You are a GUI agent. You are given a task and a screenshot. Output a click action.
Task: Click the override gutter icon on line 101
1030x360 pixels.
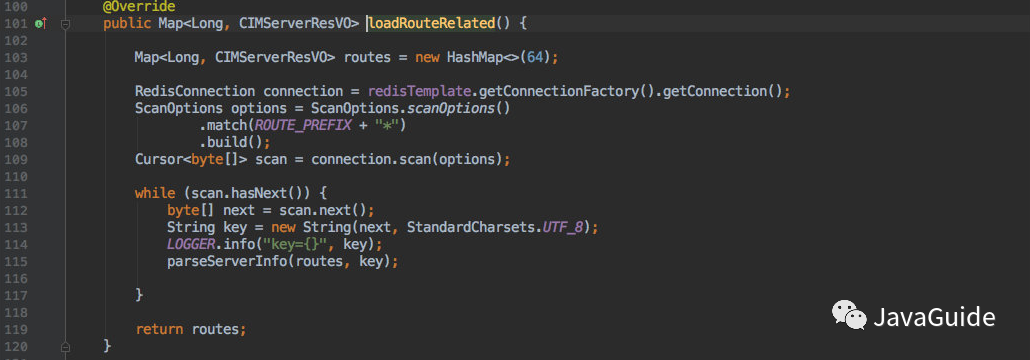click(39, 24)
